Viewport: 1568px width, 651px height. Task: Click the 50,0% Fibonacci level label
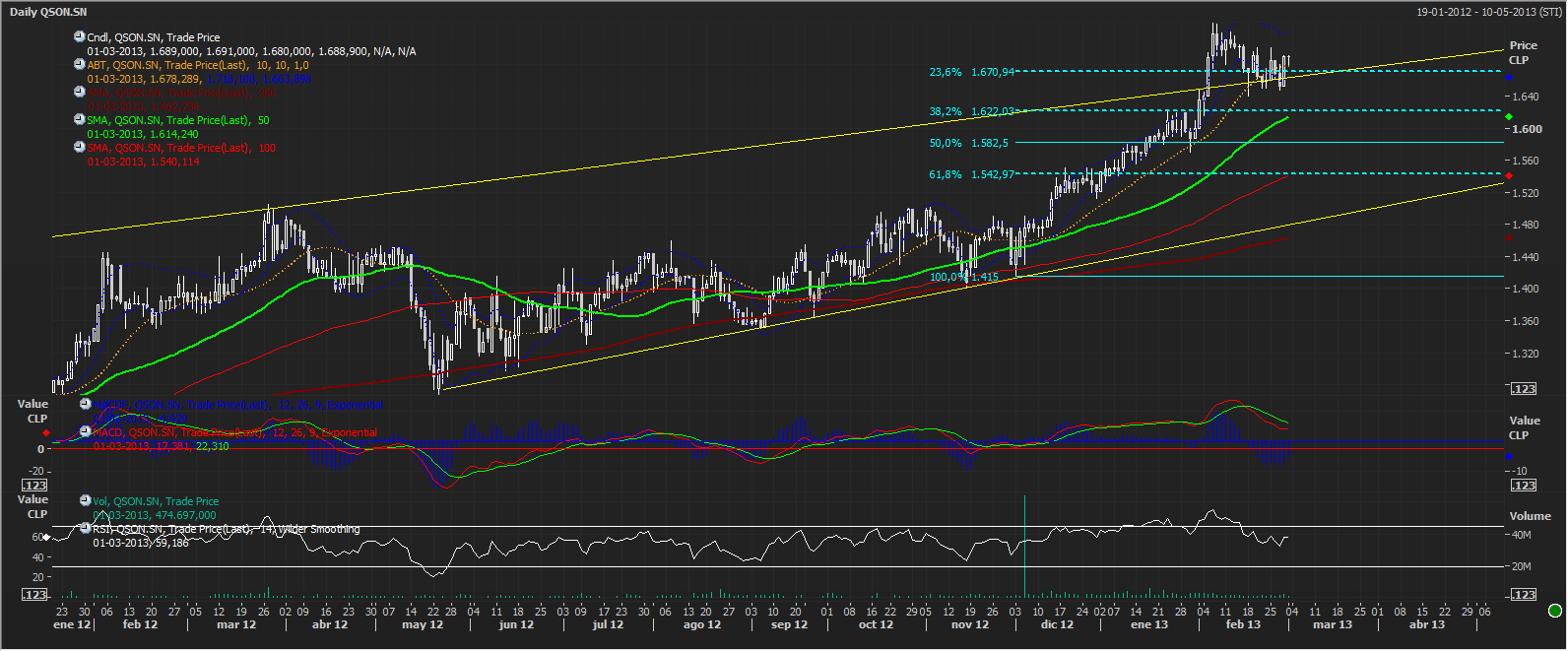pyautogui.click(x=946, y=143)
